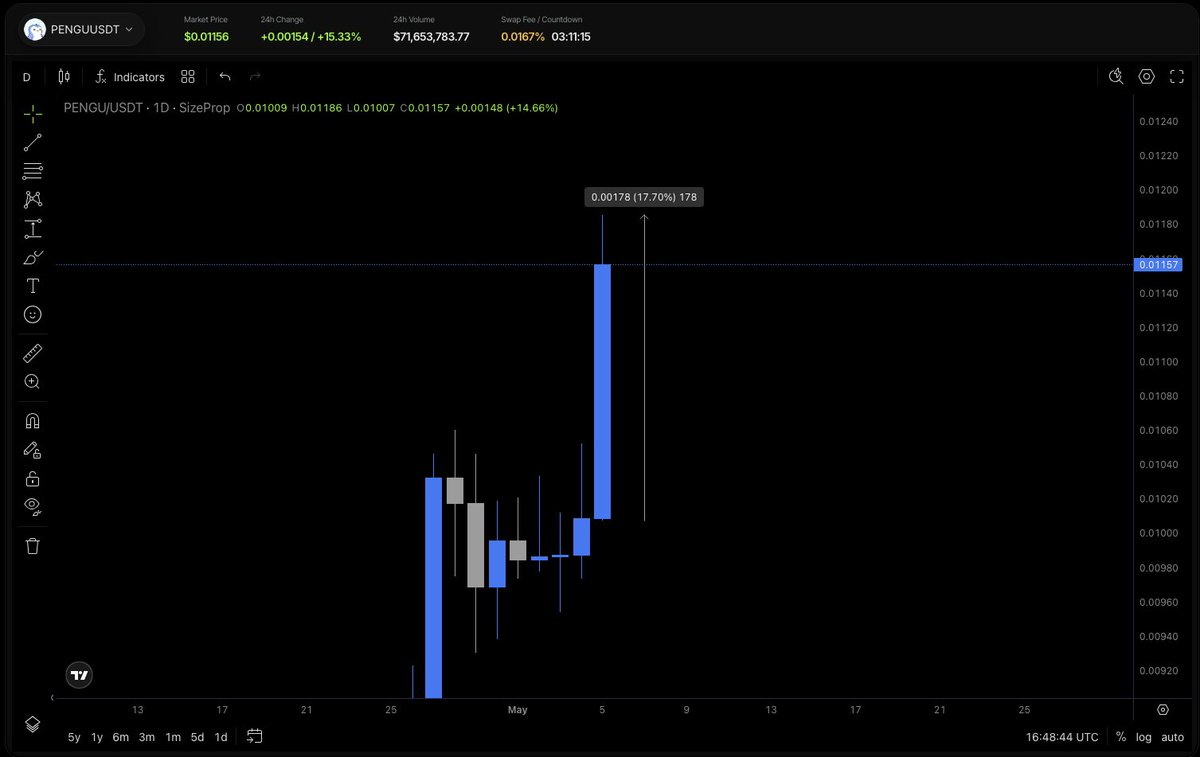The width and height of the screenshot is (1200, 757).
Task: Select the measurement label 0.00178 (17.70%) 178
Action: point(644,197)
